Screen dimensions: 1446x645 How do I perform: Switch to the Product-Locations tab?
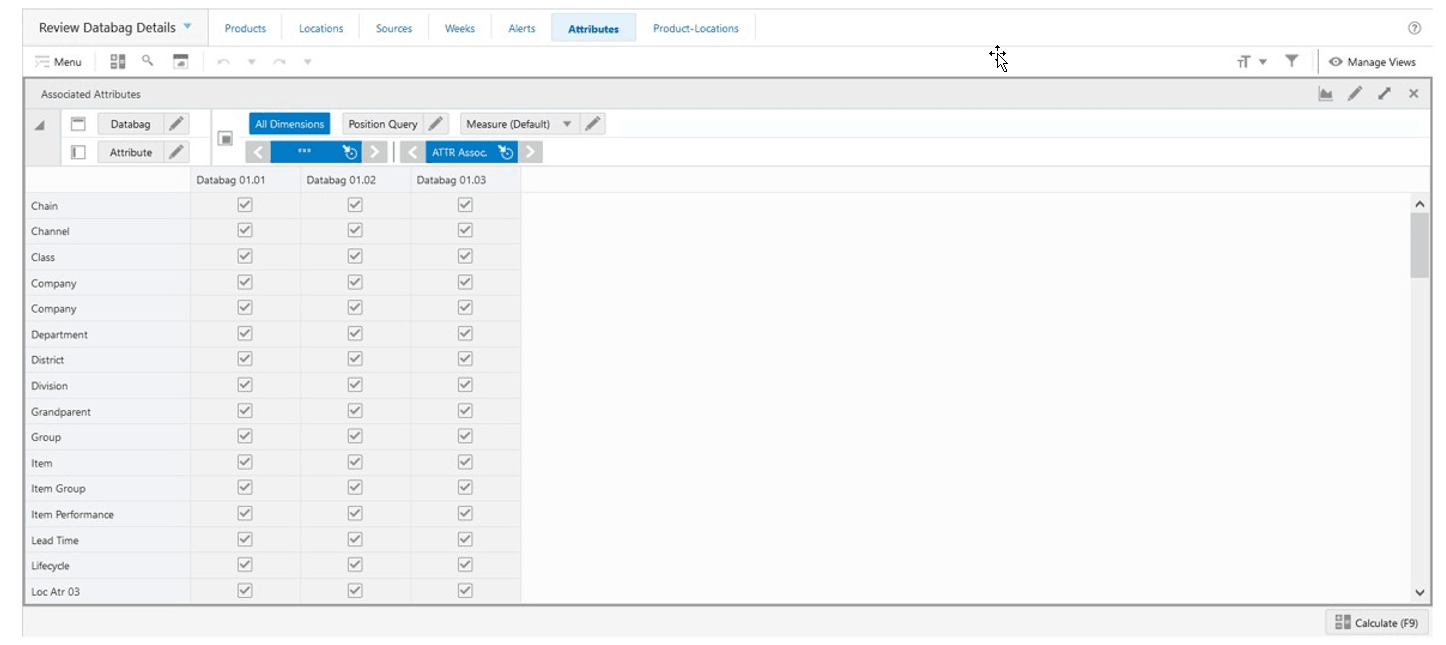696,27
